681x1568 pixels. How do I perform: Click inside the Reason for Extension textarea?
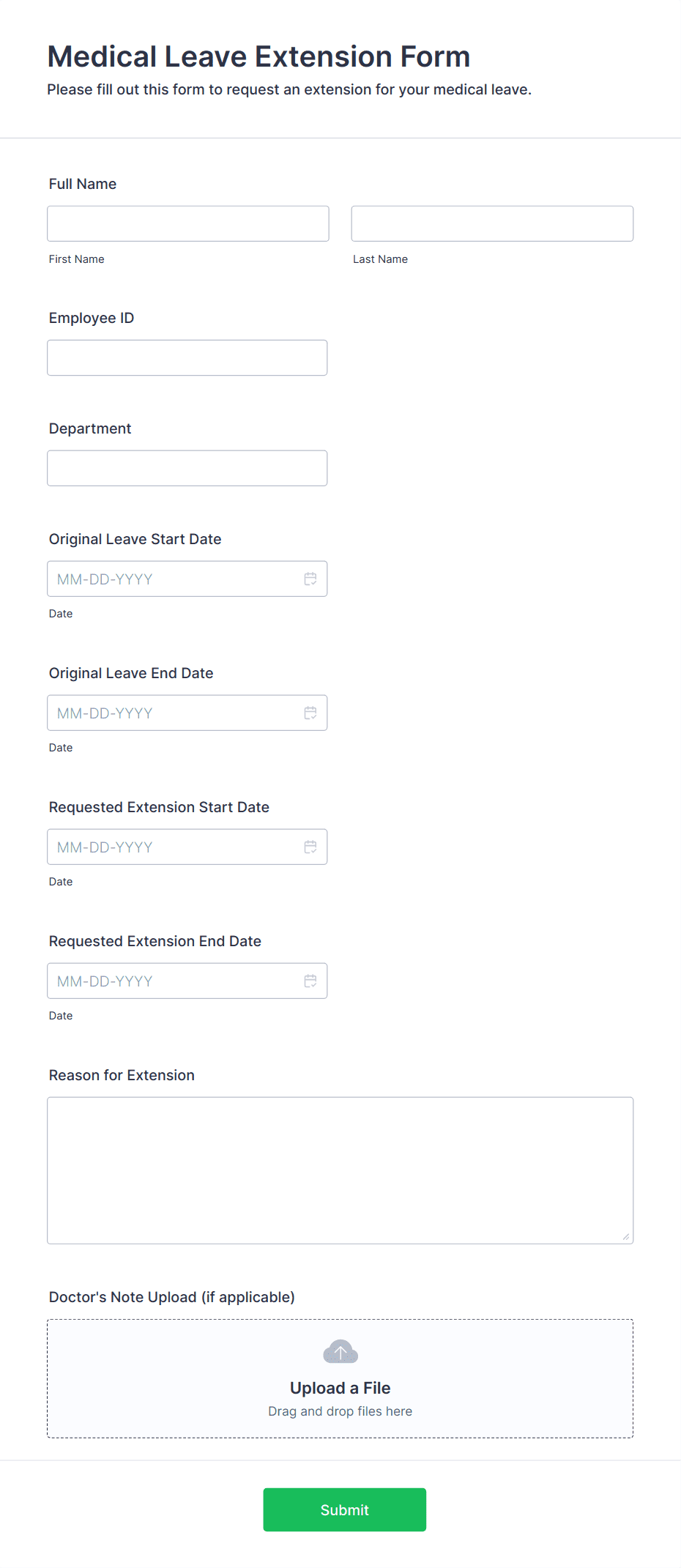[340, 1170]
